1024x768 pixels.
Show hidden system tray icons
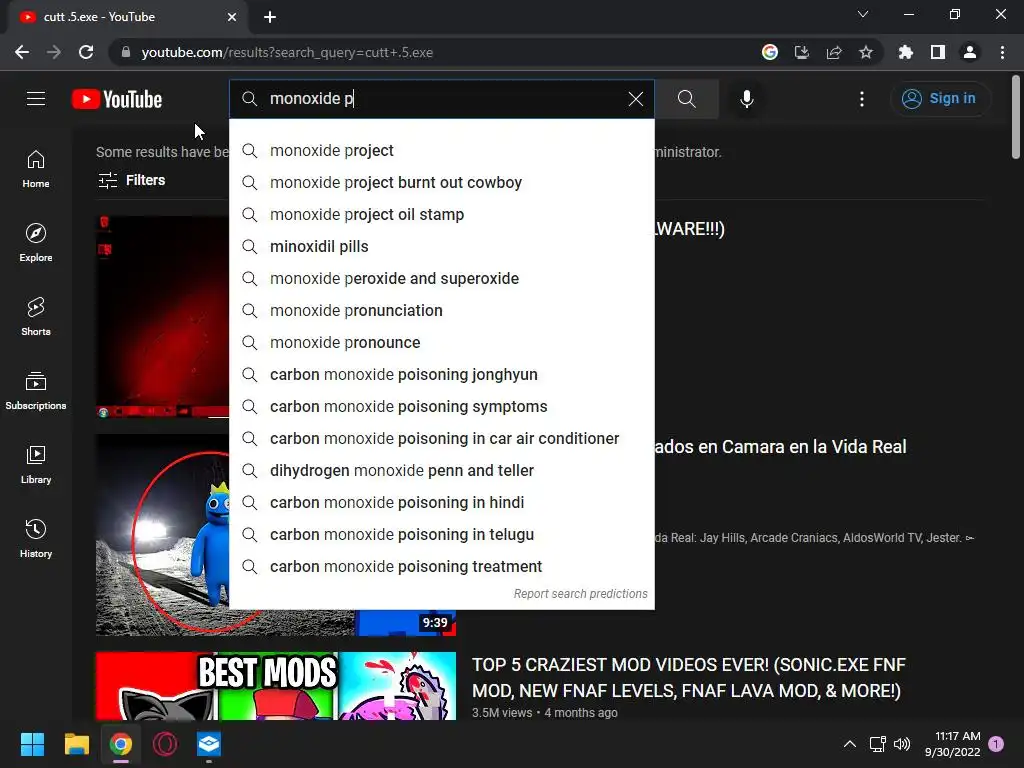(850, 744)
